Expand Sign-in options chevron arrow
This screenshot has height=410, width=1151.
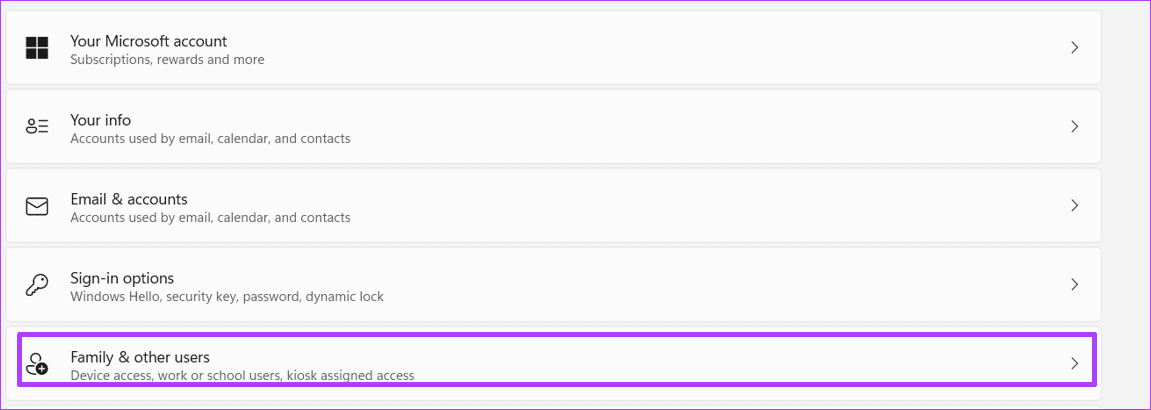(1075, 285)
